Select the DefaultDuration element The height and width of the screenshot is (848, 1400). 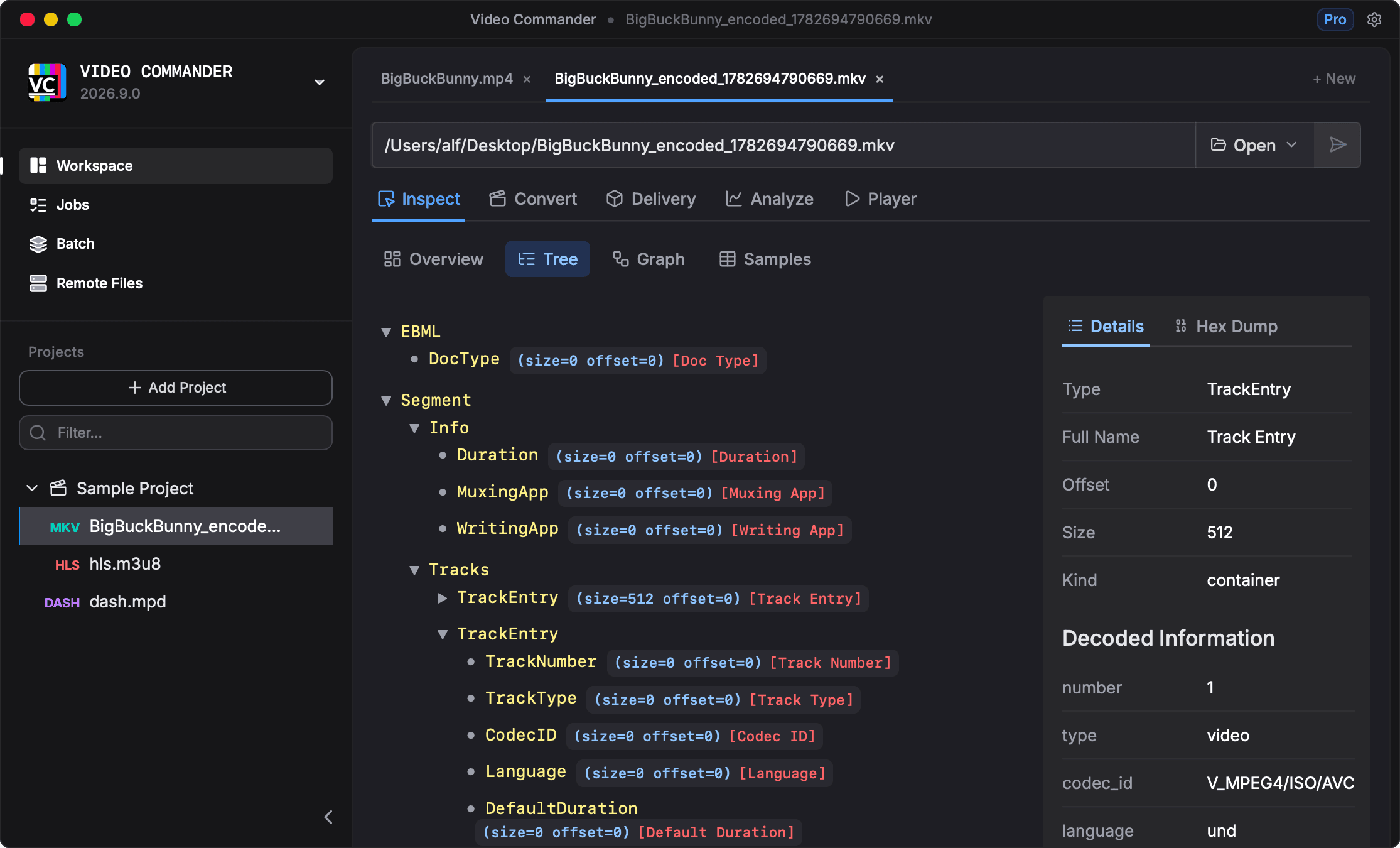coord(561,808)
